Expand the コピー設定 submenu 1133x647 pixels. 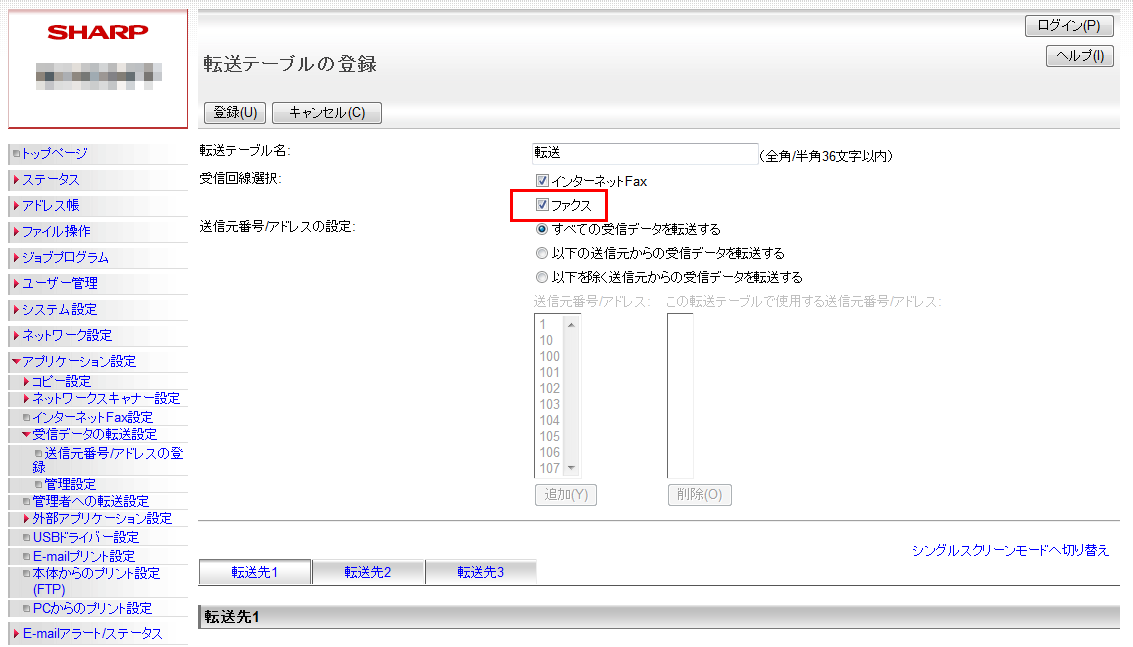pyautogui.click(x=61, y=381)
